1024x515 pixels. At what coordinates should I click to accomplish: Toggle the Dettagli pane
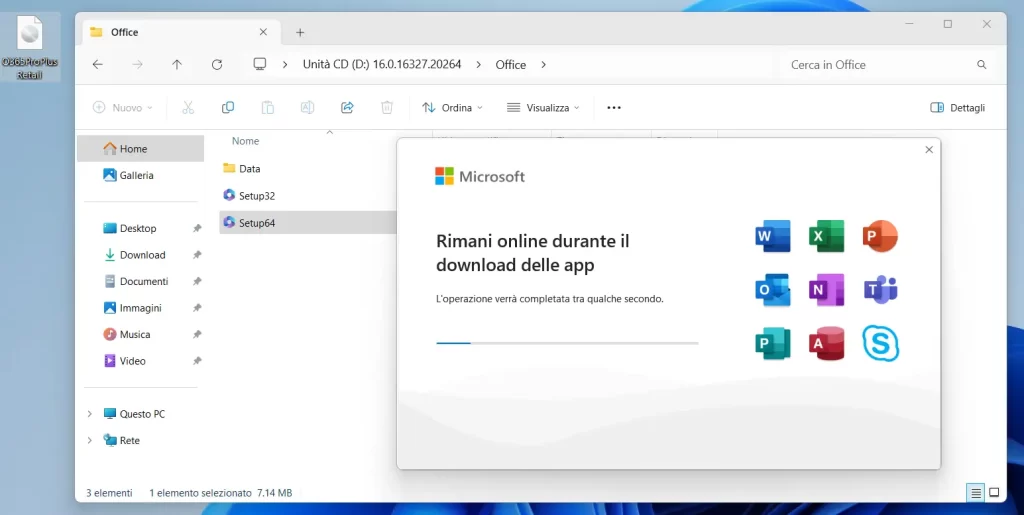click(x=957, y=108)
